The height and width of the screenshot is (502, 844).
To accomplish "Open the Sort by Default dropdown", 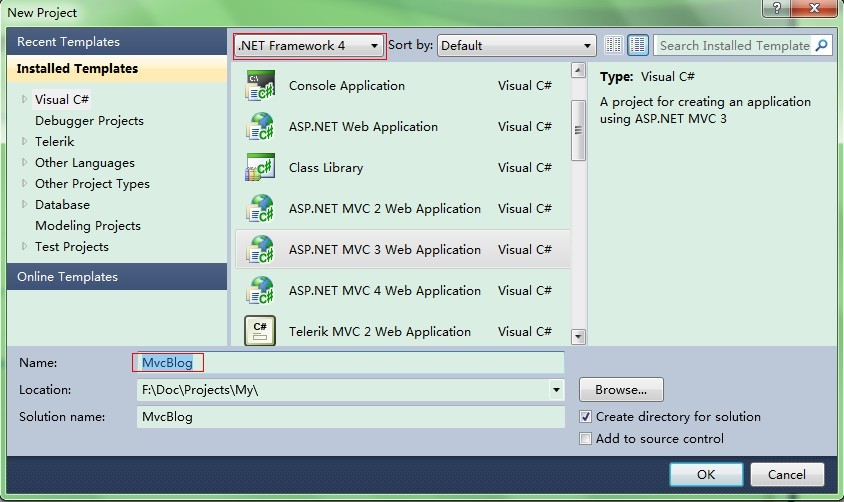I will point(517,46).
